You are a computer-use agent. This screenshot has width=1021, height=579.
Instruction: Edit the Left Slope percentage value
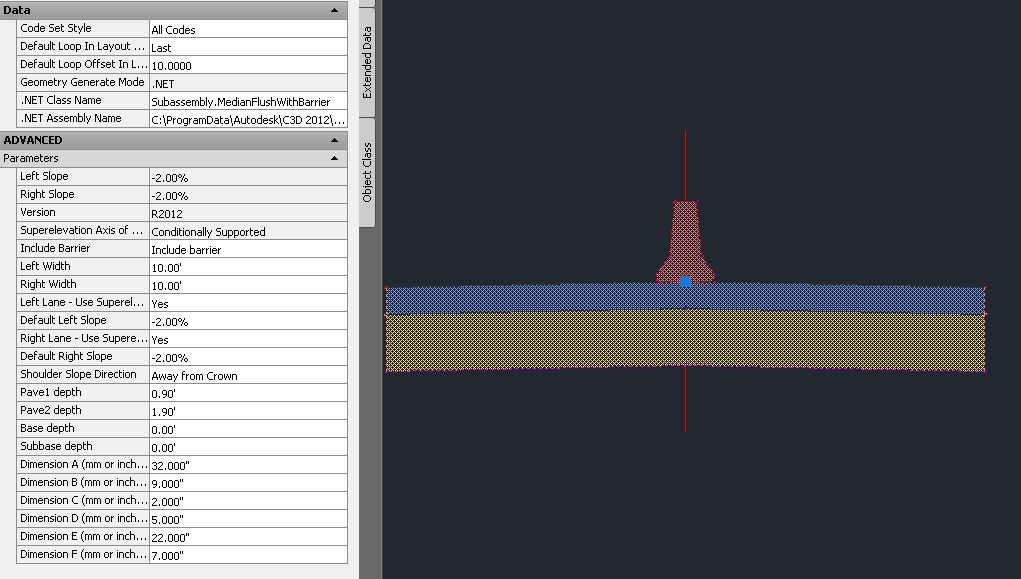coord(247,176)
